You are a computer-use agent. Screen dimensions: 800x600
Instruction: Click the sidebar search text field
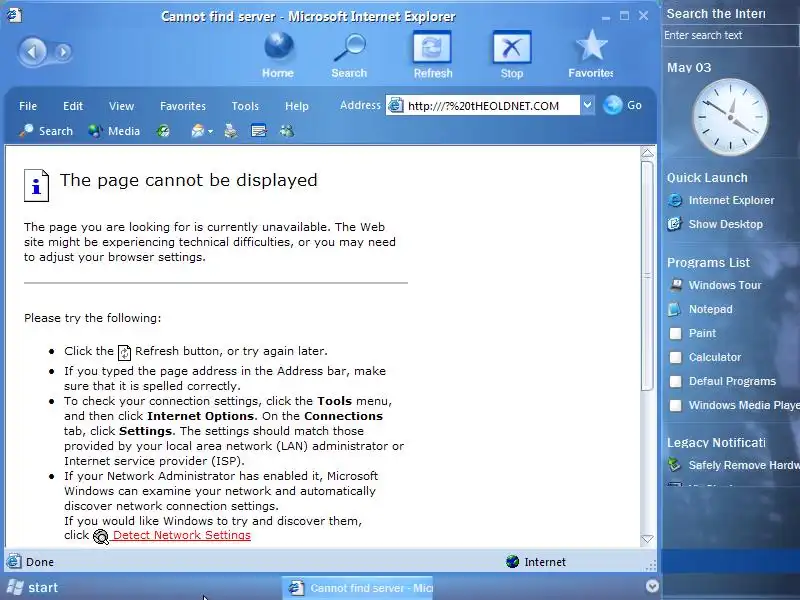[731, 35]
